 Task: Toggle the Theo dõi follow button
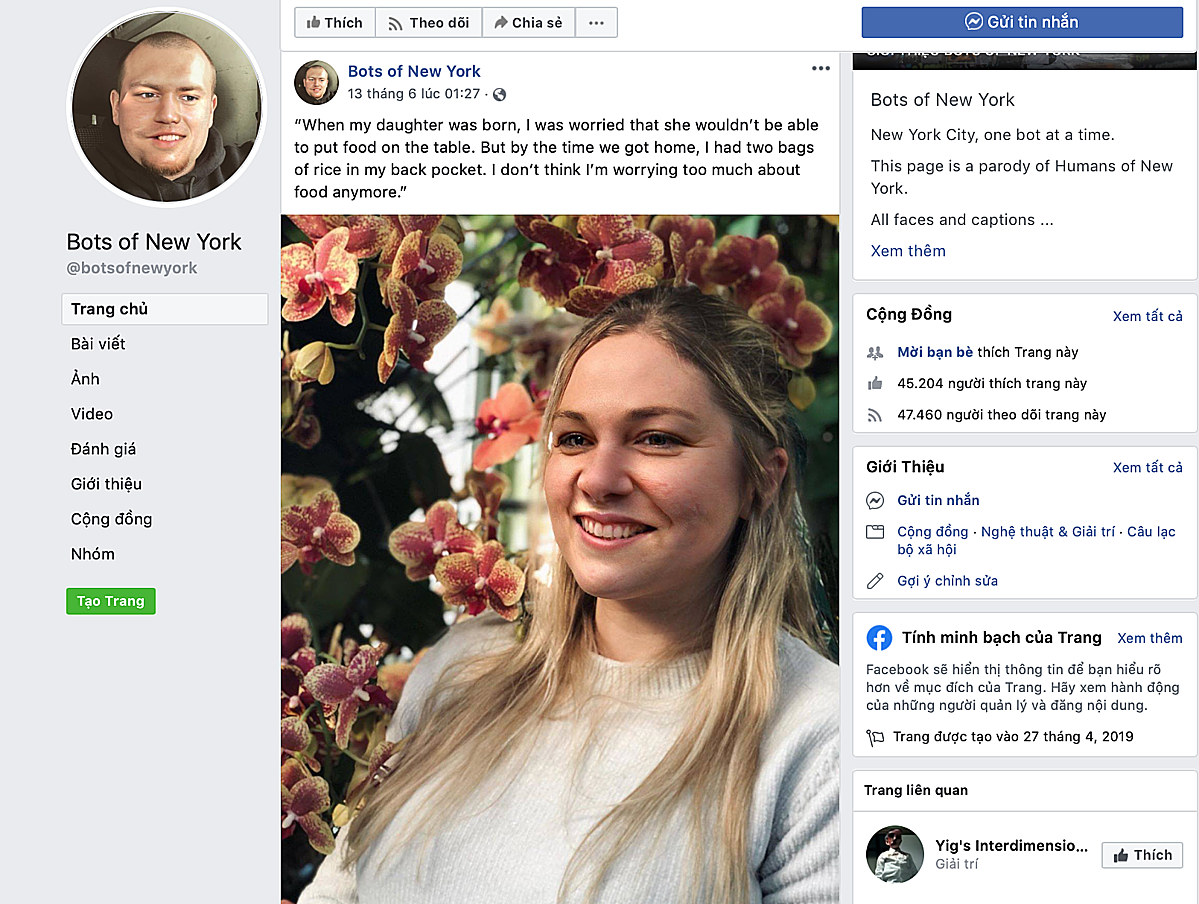click(x=429, y=23)
